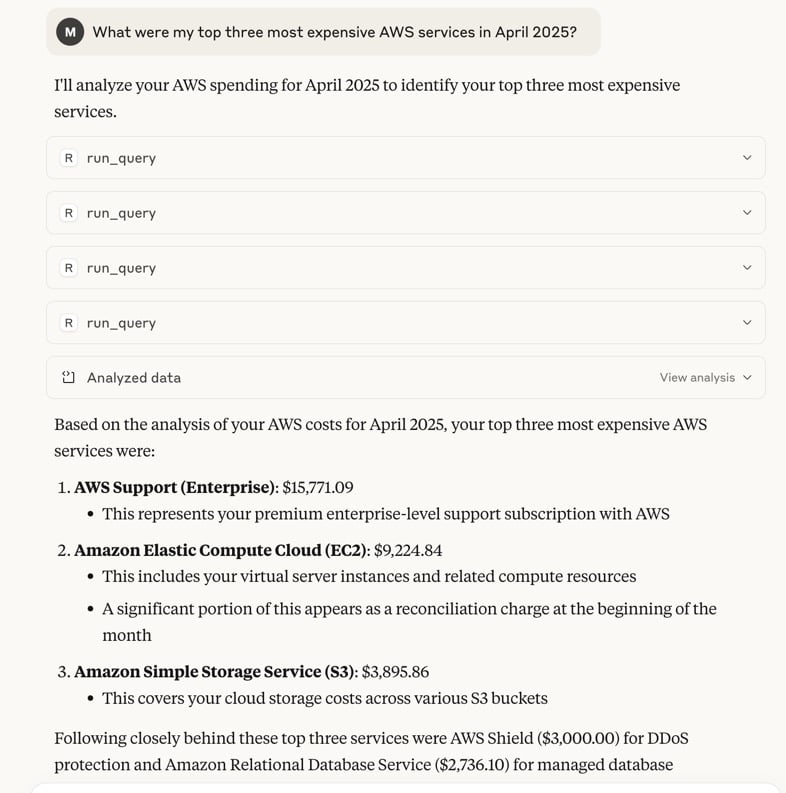Click the R icon on third run_query row

coord(69,268)
